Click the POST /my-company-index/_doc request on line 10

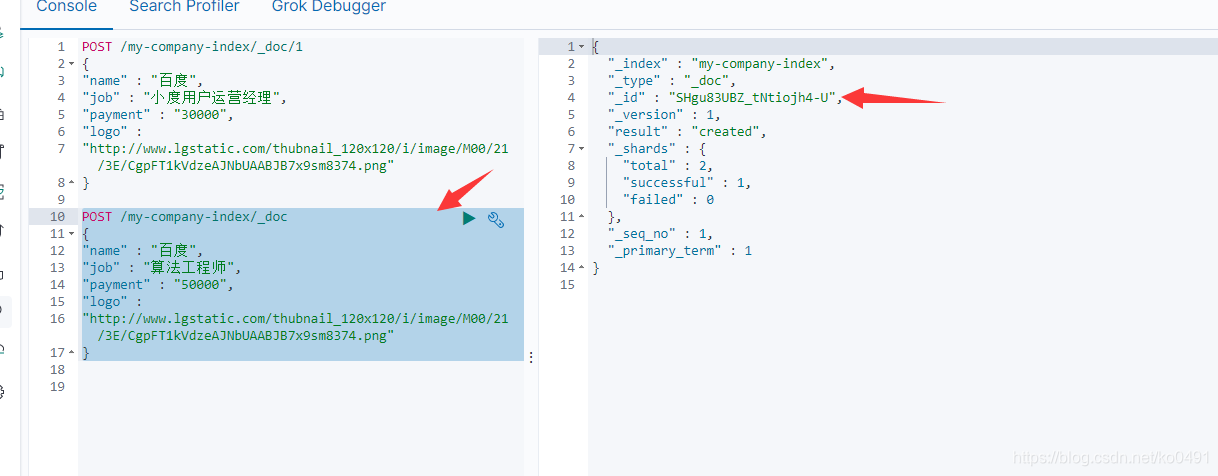point(185,217)
